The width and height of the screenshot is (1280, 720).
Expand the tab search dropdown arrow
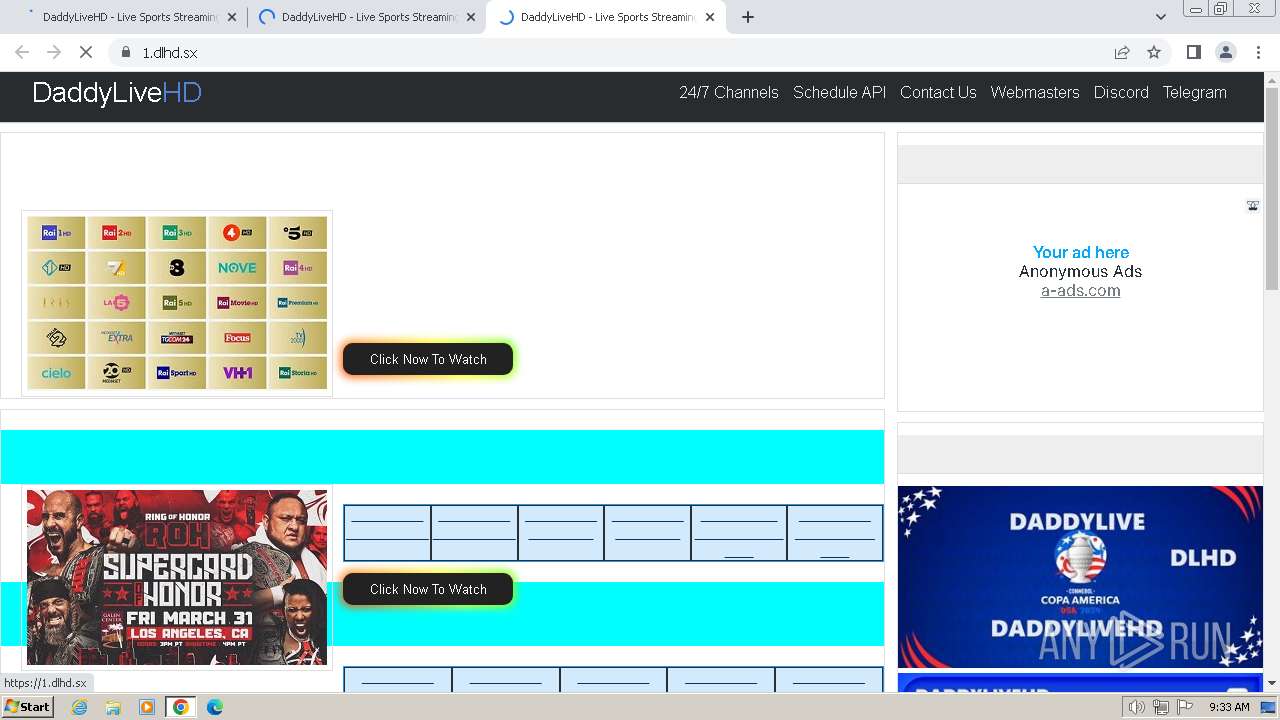coord(1160,17)
